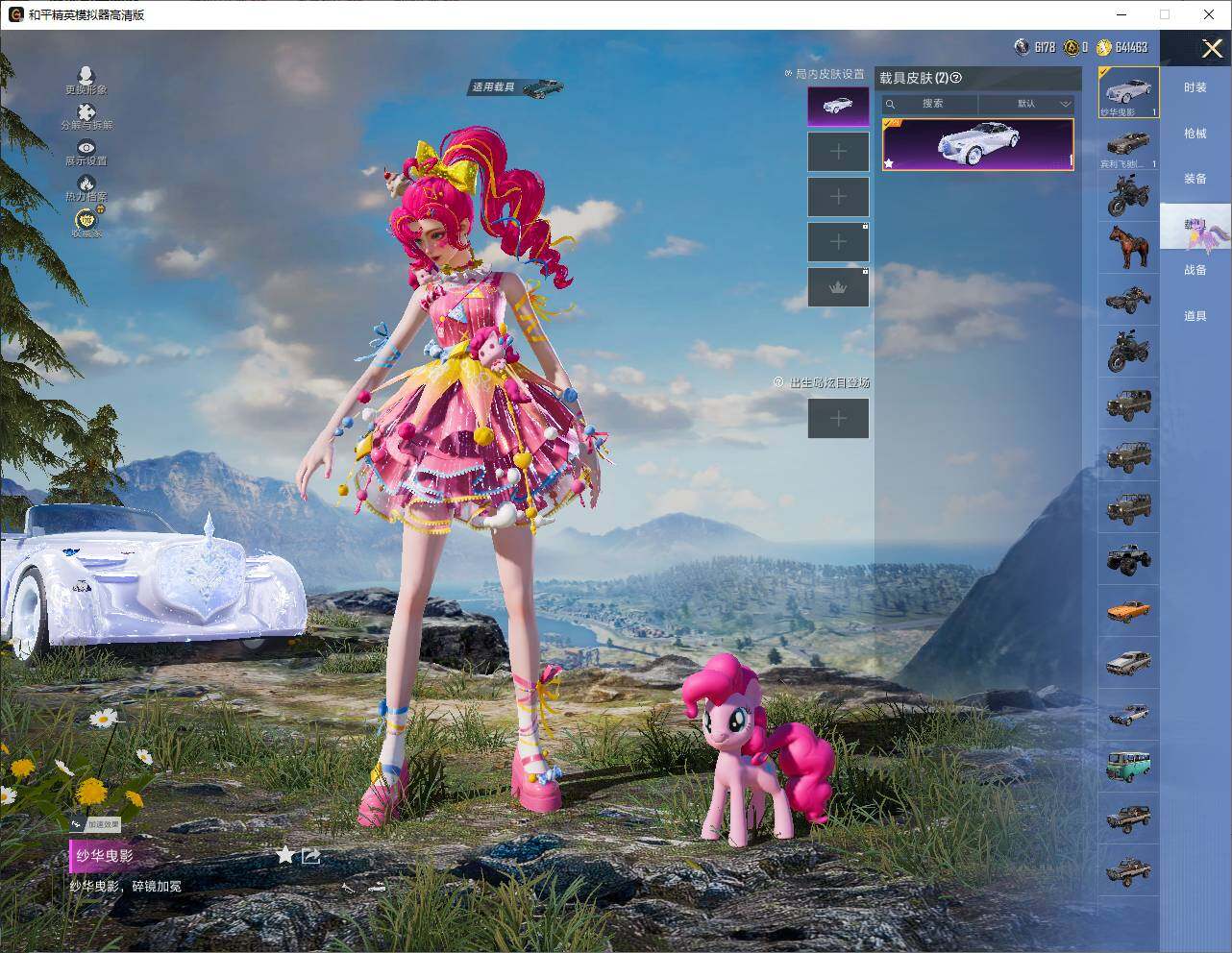Select the highlighted 载具 vehicle tab
Image resolution: width=1232 pixels, height=953 pixels.
click(x=1195, y=226)
